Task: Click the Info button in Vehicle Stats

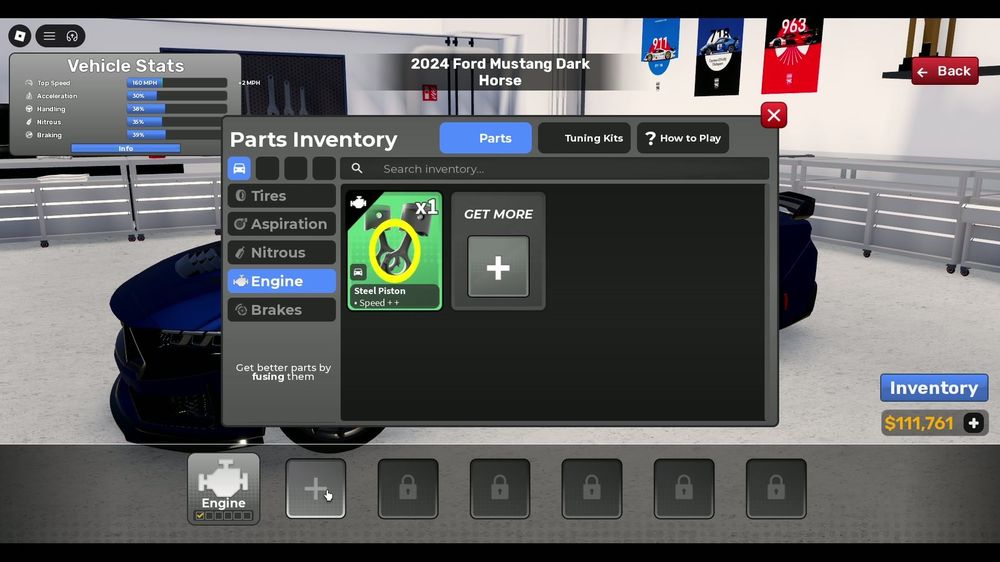Action: [126, 148]
